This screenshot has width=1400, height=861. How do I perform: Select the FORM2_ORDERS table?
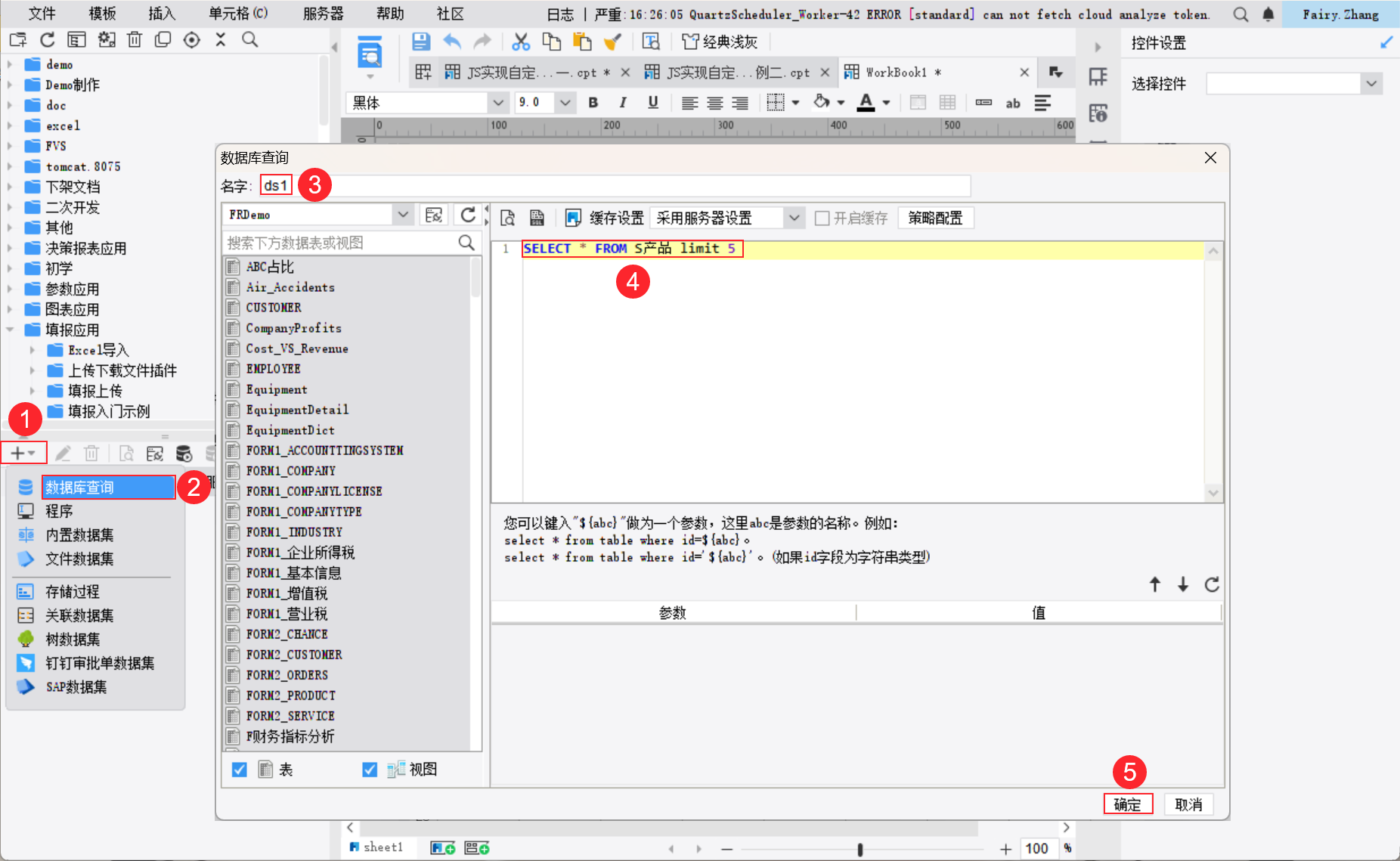[287, 675]
